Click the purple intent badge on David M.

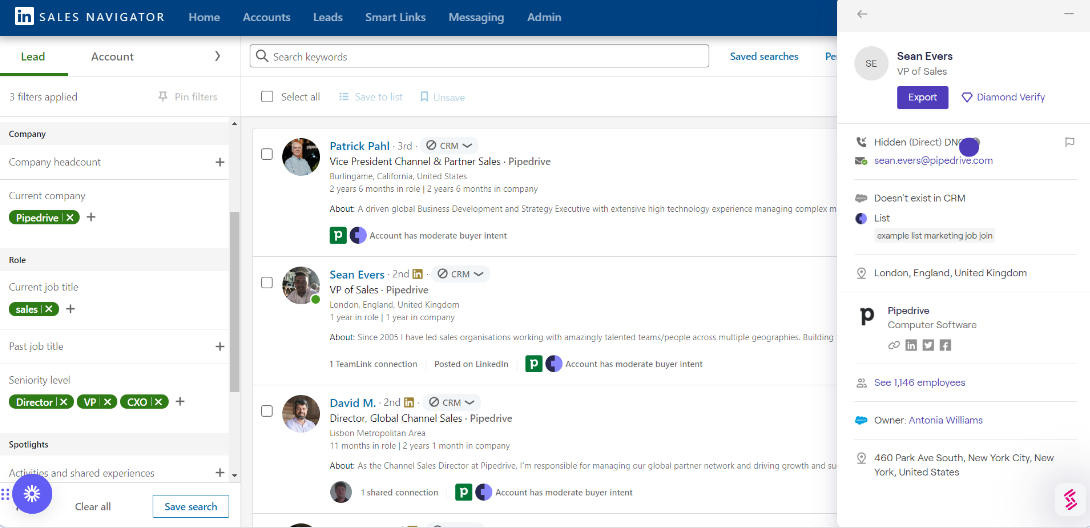pyautogui.click(x=484, y=493)
